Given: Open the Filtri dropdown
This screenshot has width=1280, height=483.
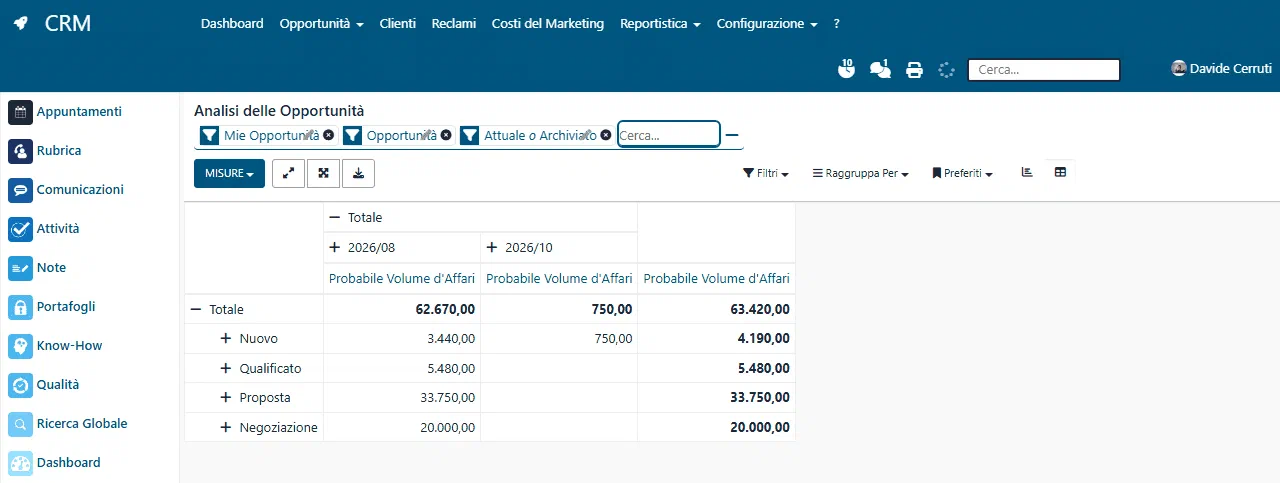Looking at the screenshot, I should coord(766,173).
